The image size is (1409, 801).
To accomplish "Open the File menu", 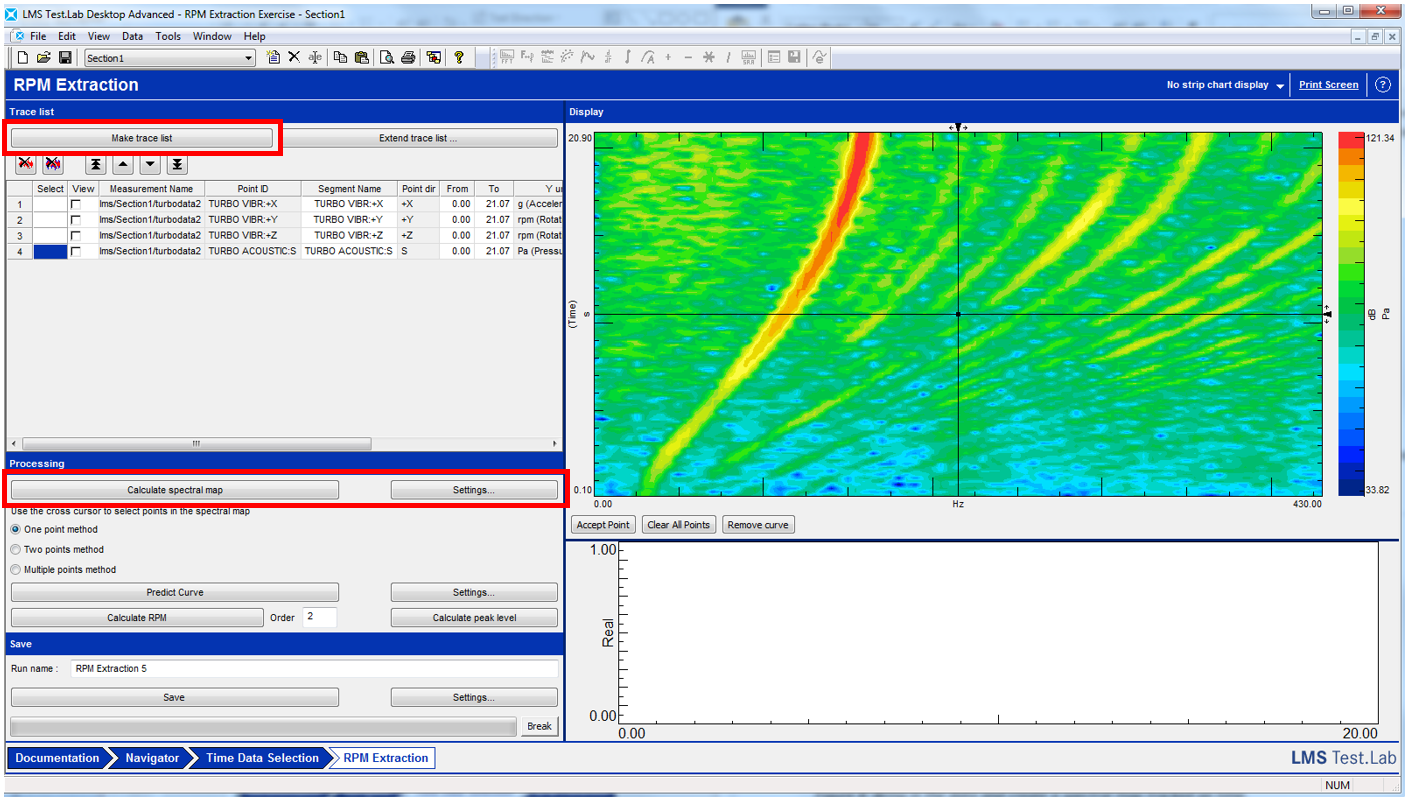I will coord(38,36).
